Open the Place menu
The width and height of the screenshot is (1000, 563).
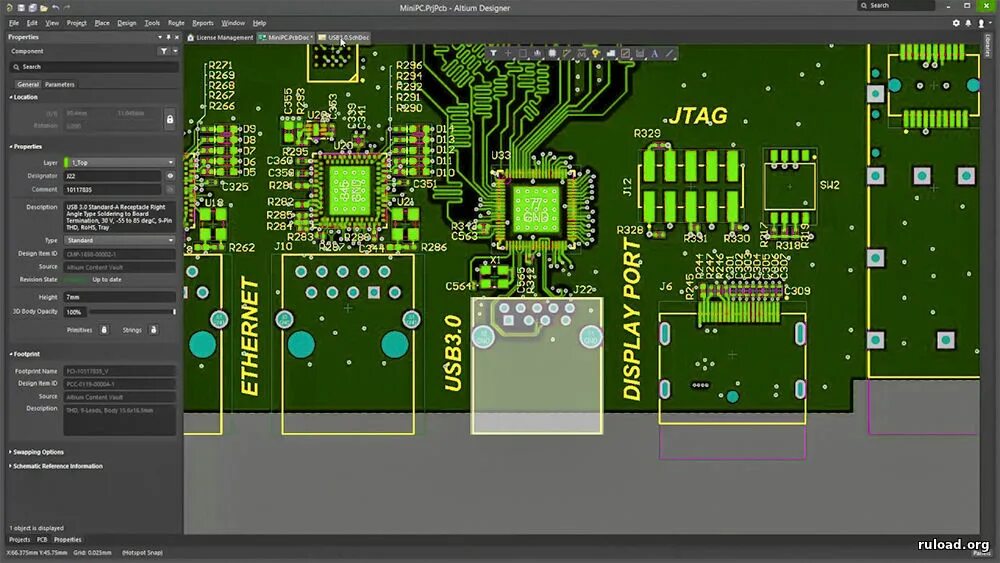point(102,23)
